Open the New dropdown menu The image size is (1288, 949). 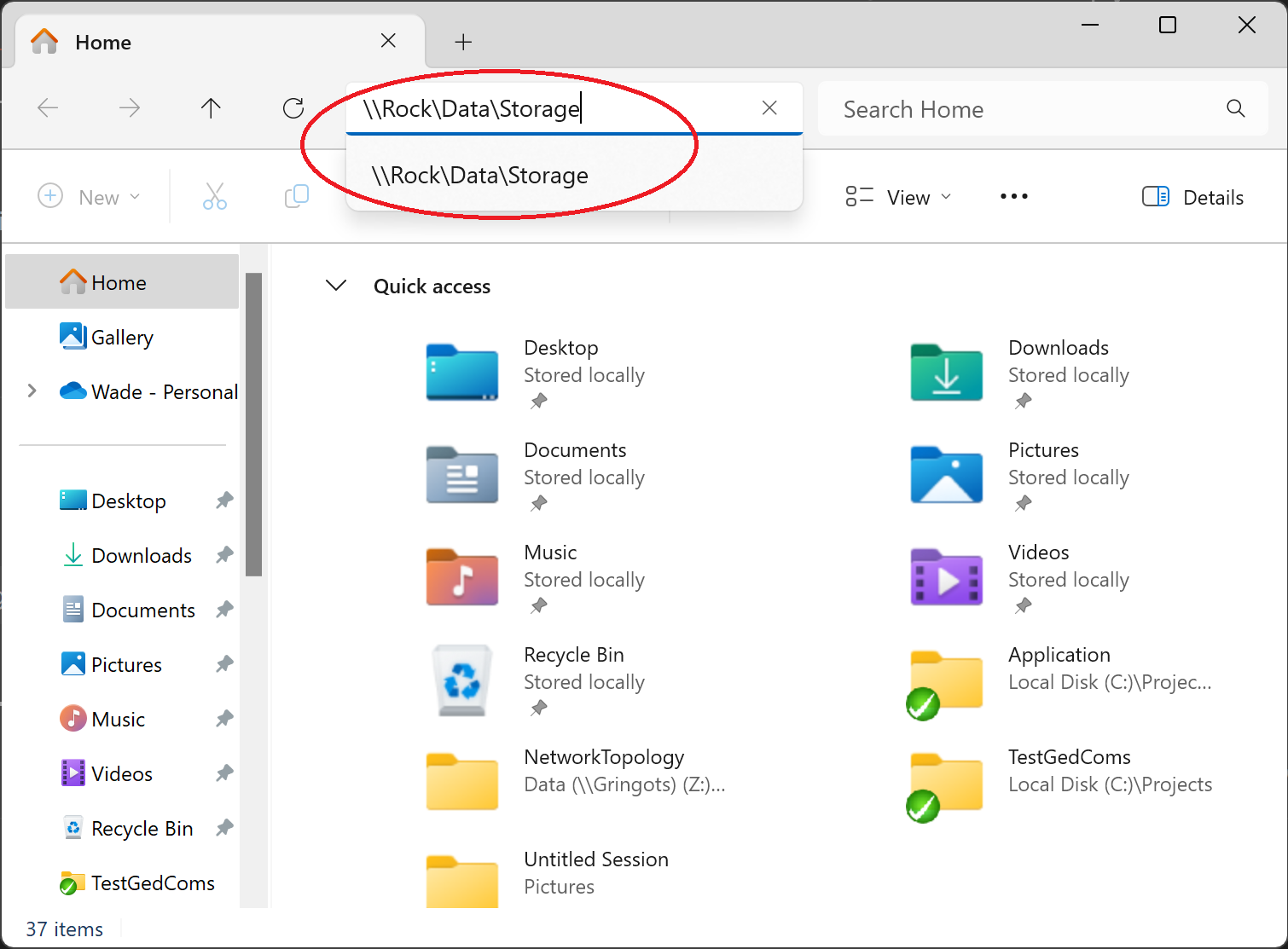[x=90, y=197]
